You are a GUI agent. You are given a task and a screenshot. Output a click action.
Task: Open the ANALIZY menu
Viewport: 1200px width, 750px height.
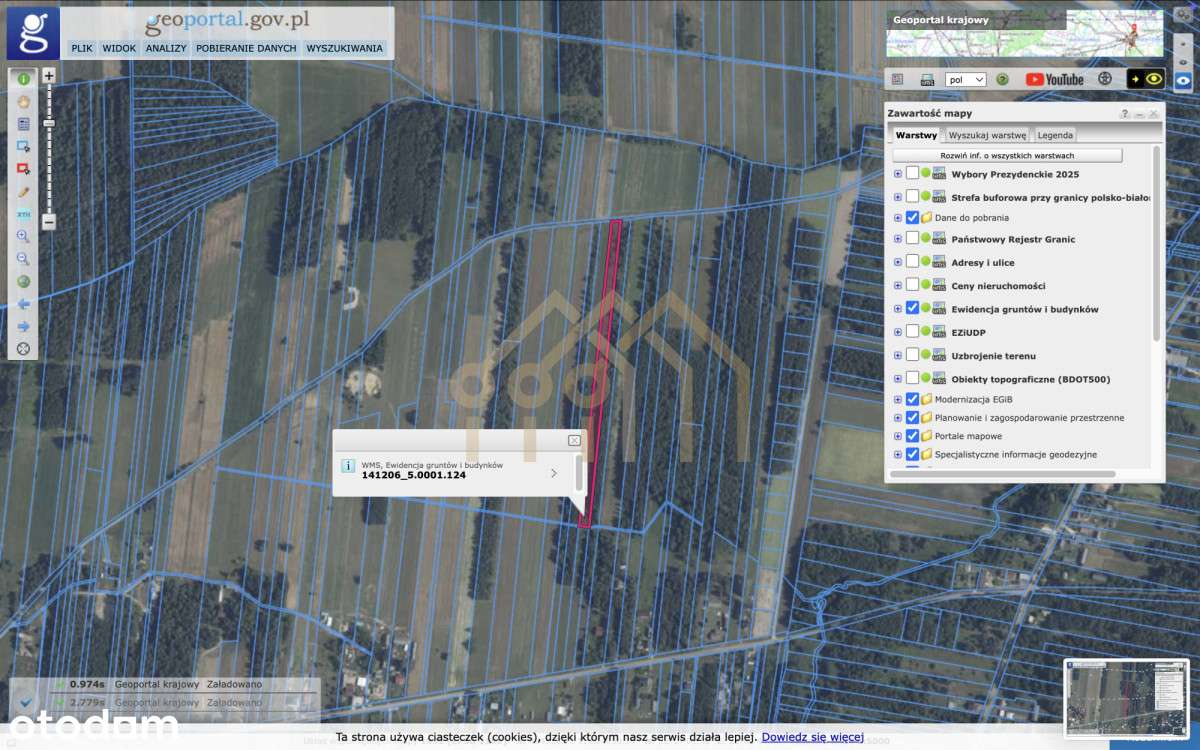pyautogui.click(x=166, y=48)
